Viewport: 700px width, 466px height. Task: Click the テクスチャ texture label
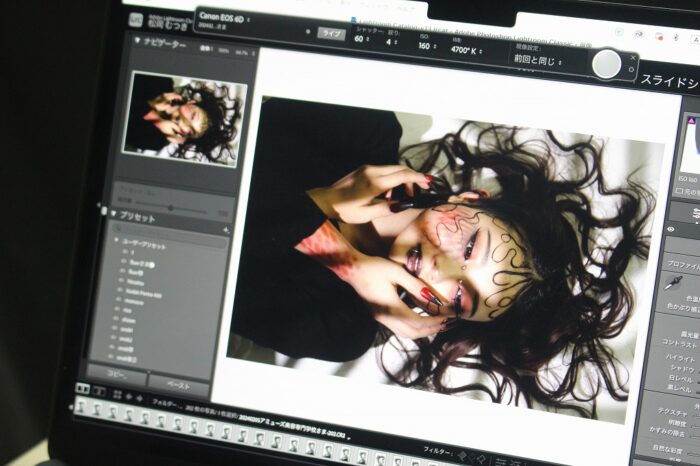click(x=672, y=412)
